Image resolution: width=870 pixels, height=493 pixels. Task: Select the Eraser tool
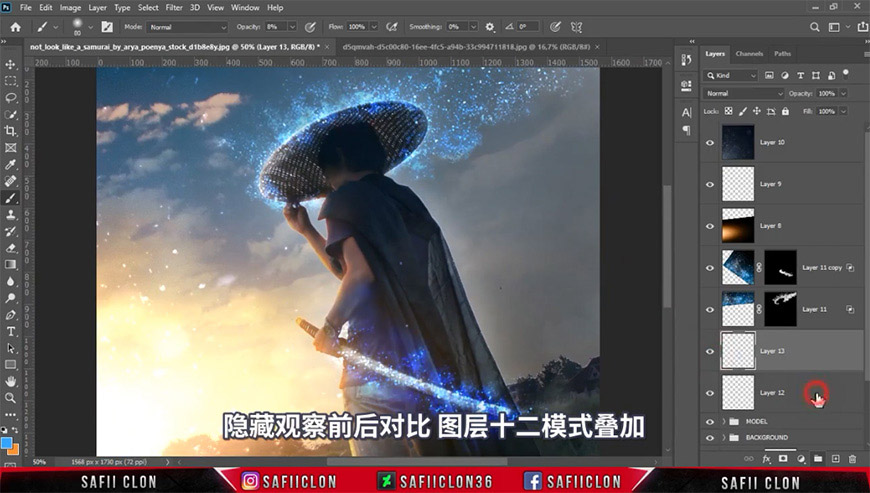pyautogui.click(x=10, y=248)
